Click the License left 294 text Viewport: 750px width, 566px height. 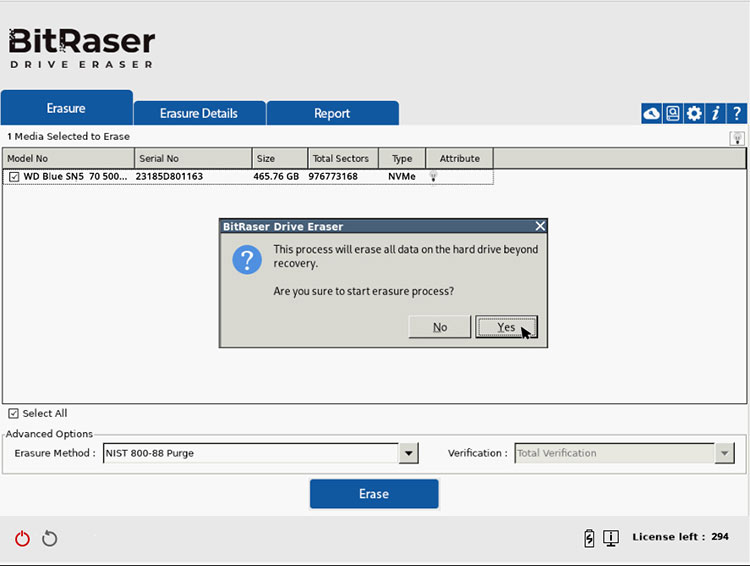(x=680, y=537)
